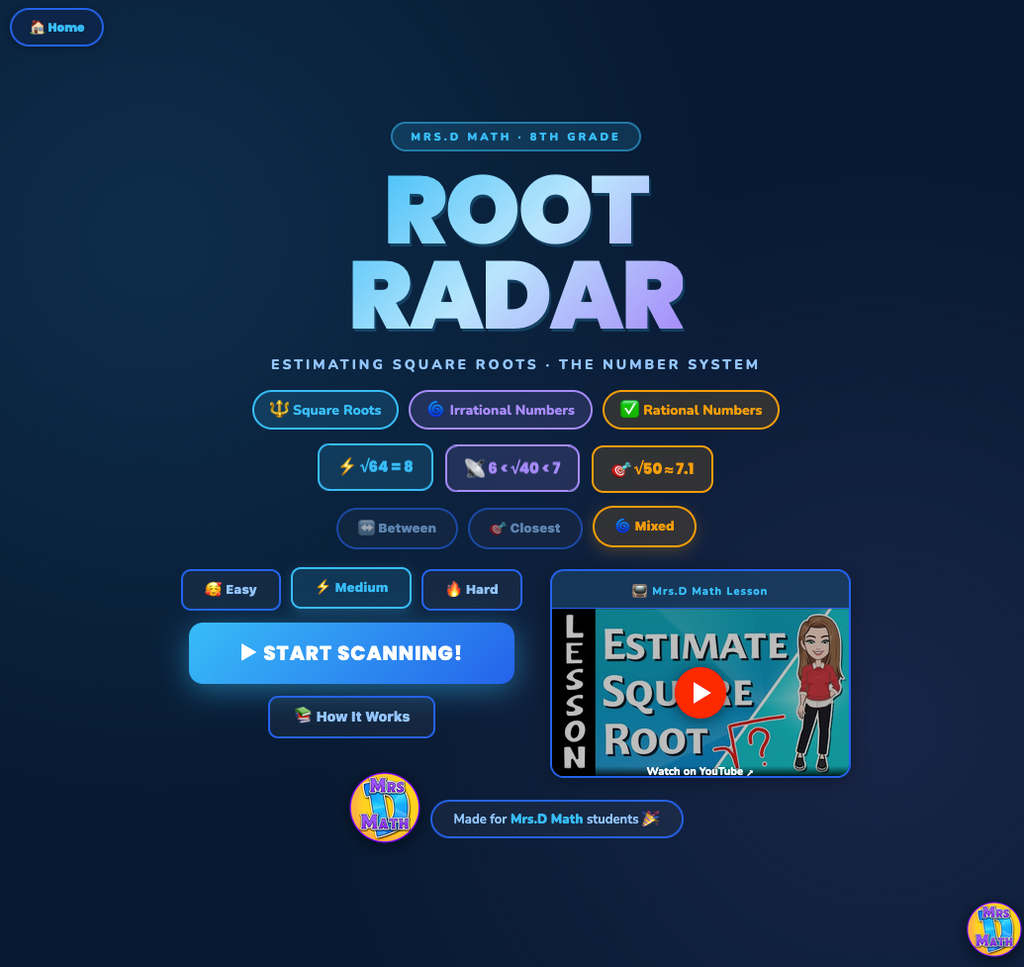This screenshot has width=1024, height=967.
Task: Click the Estimating Square Roots subtitle text
Action: pyautogui.click(x=515, y=364)
